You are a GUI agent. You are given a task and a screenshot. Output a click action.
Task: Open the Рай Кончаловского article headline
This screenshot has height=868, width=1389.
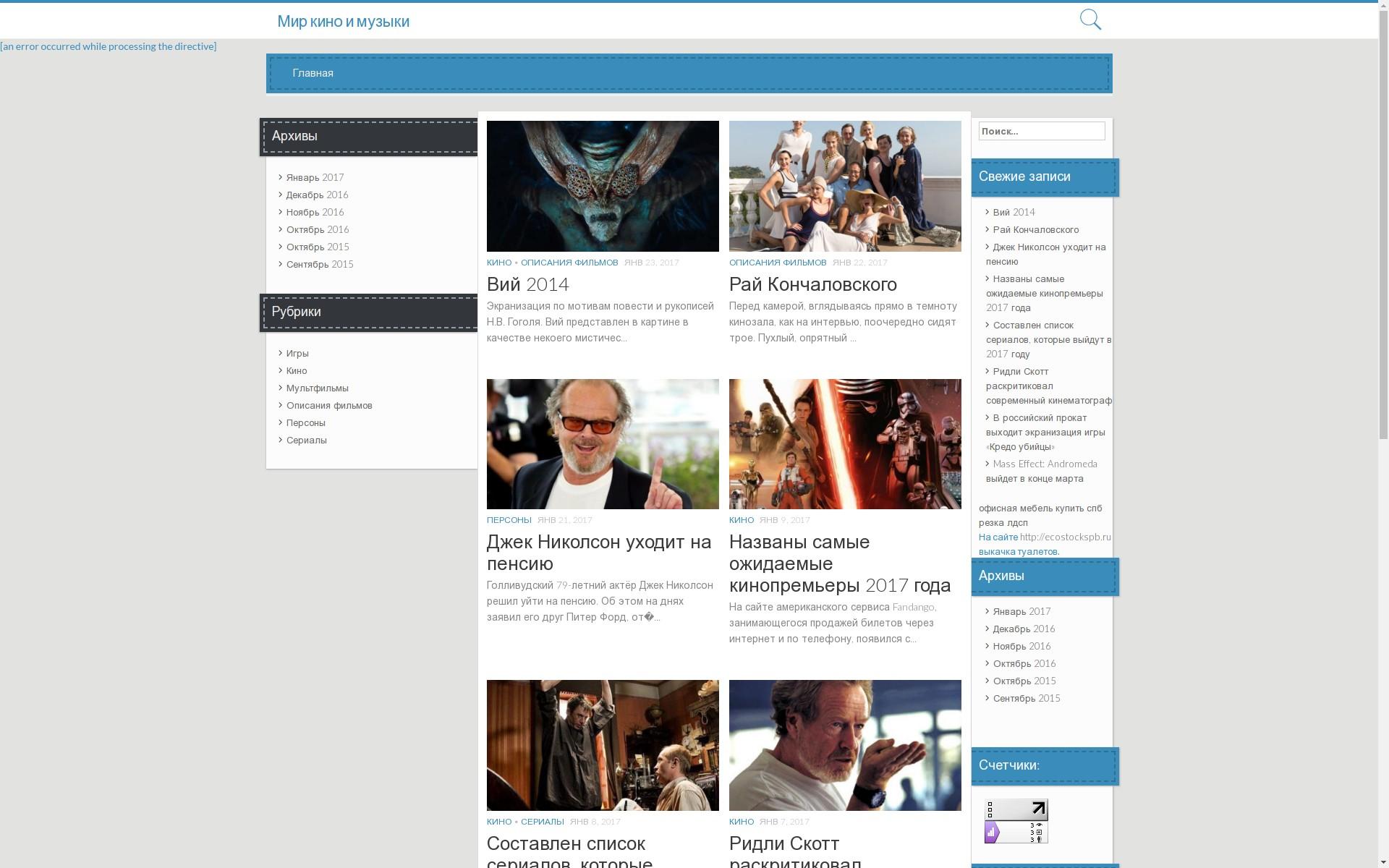click(812, 284)
